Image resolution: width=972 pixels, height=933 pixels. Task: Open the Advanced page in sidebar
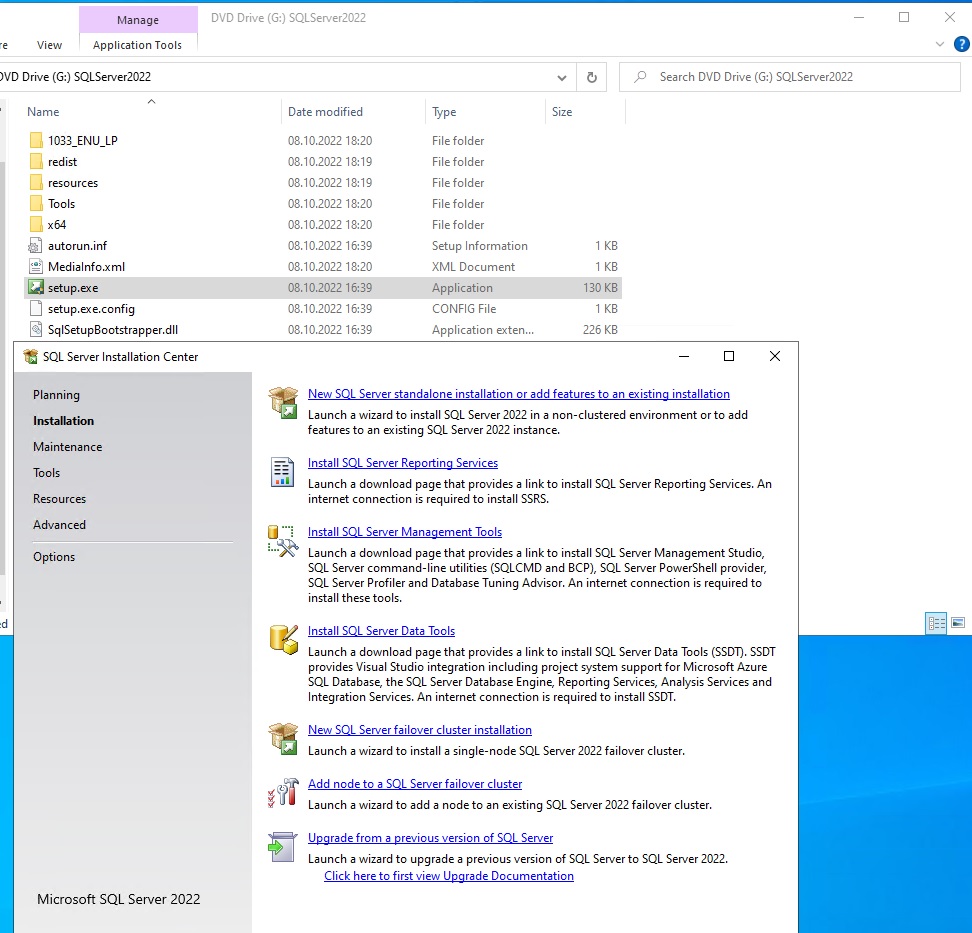(x=59, y=525)
